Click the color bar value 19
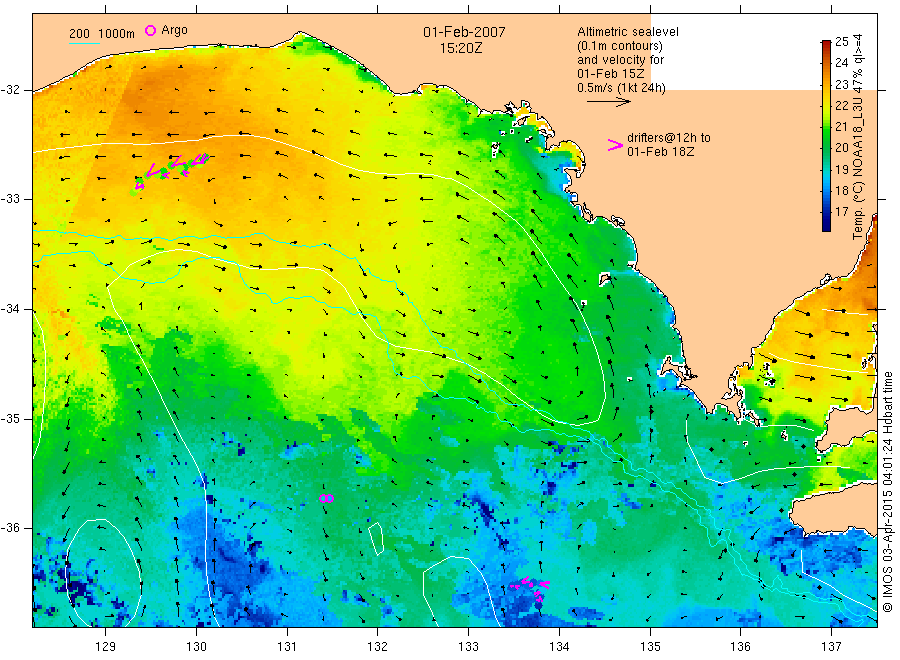The width and height of the screenshot is (900, 660). click(x=841, y=169)
